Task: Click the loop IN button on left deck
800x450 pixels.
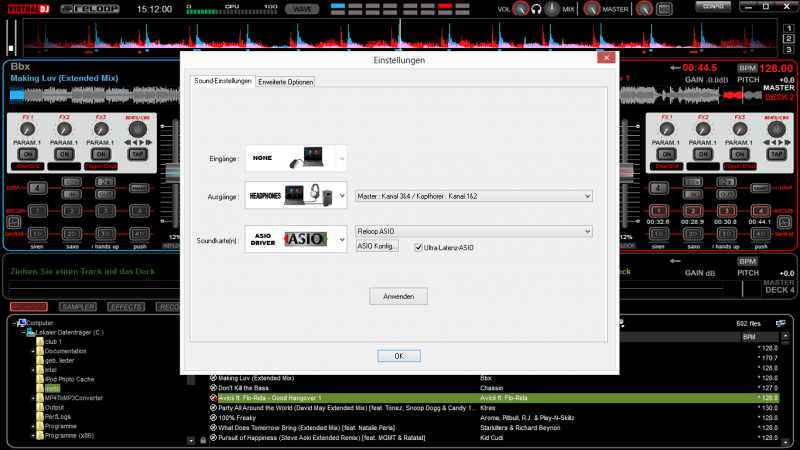Action: pyautogui.click(x=71, y=194)
